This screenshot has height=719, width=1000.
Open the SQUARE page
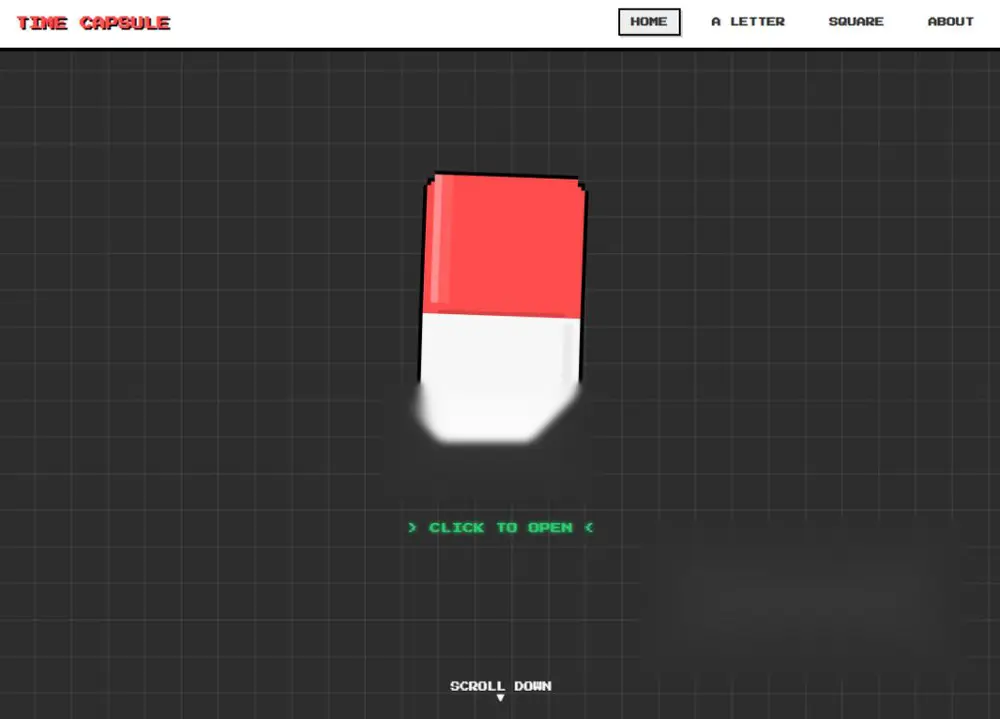point(856,22)
